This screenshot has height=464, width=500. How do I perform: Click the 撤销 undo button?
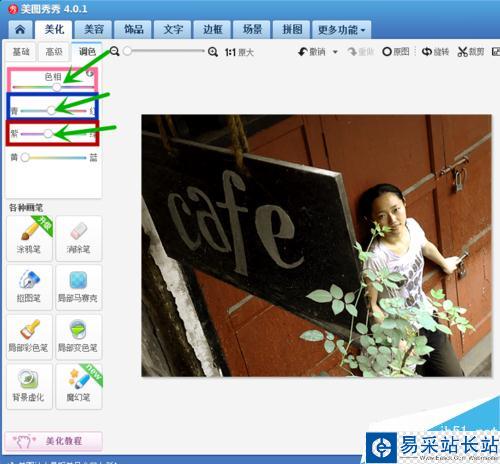(x=312, y=52)
